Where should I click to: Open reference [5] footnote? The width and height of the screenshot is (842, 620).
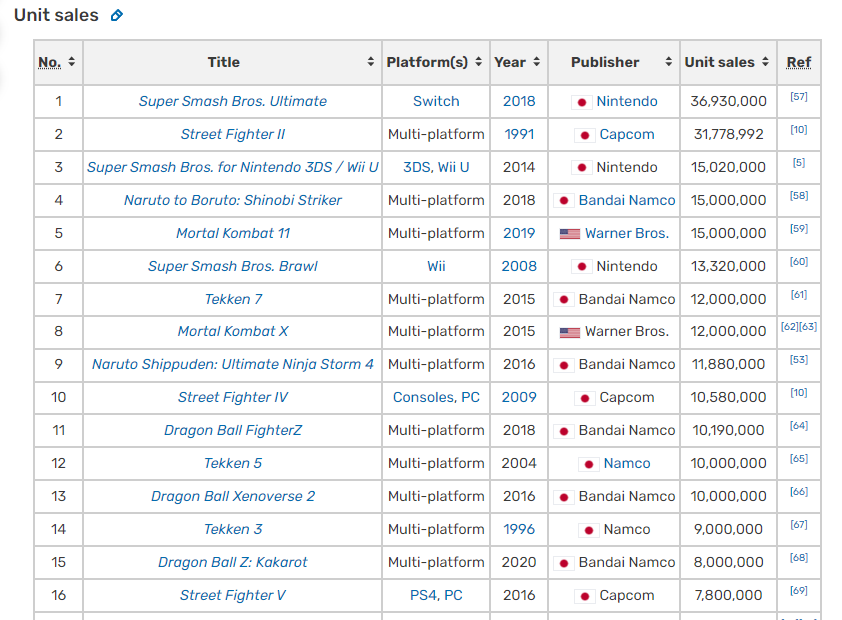pos(799,163)
